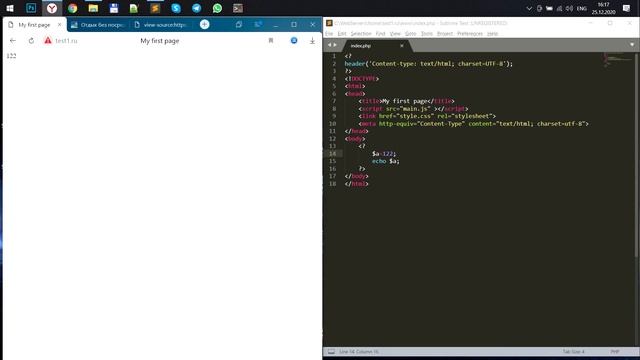This screenshot has height=360, width=640.
Task: Open the Edit menu in Sublime Text
Action: [342, 33]
